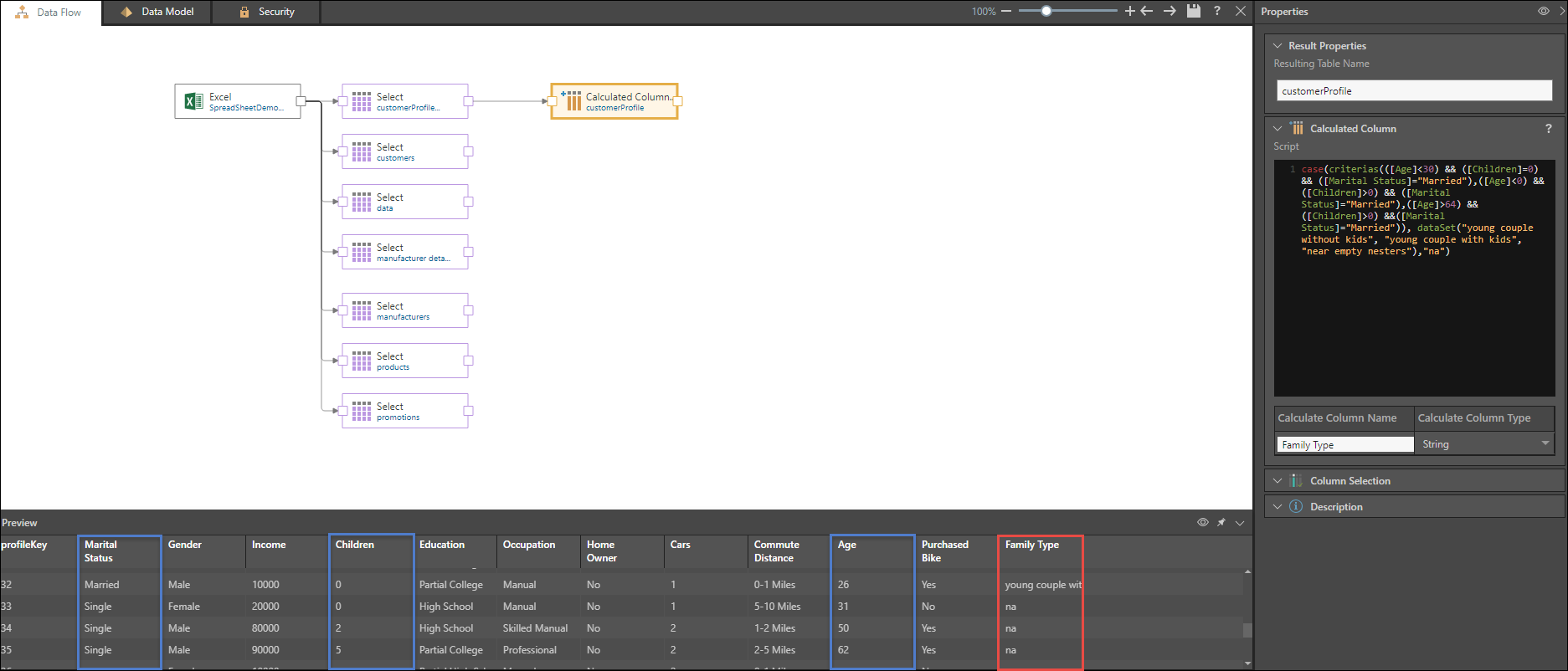Select the Calculated Column node
The width and height of the screenshot is (1568, 671).
coord(614,101)
